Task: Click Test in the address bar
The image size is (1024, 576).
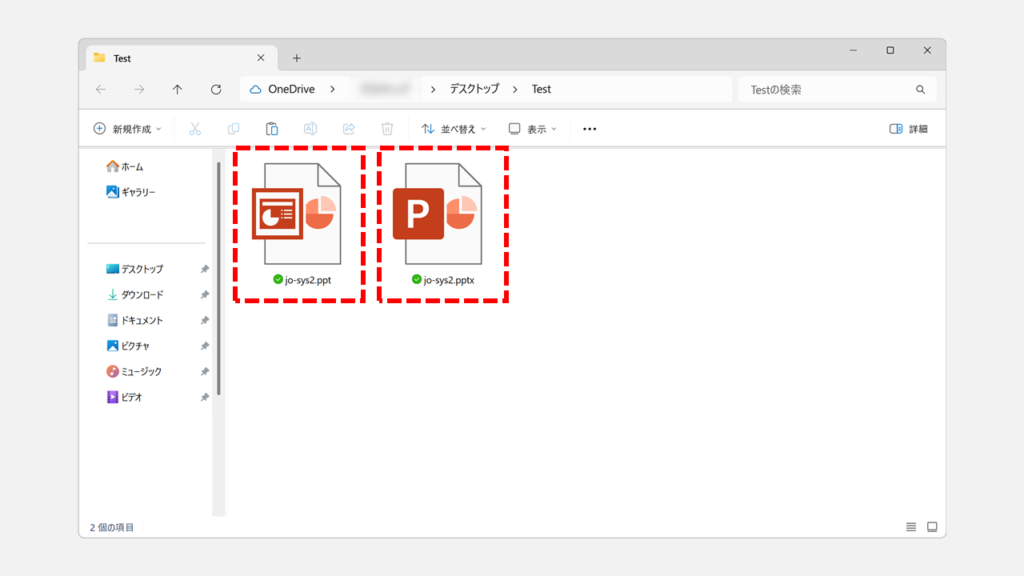Action: [x=541, y=89]
